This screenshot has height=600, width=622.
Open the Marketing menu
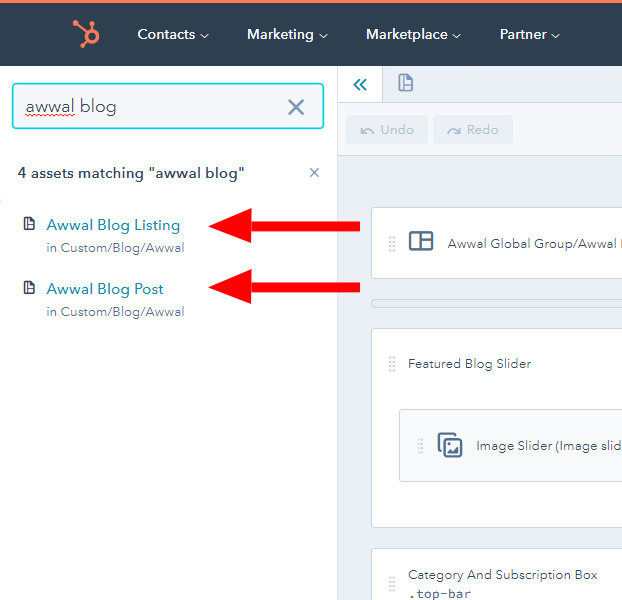[x=287, y=35]
